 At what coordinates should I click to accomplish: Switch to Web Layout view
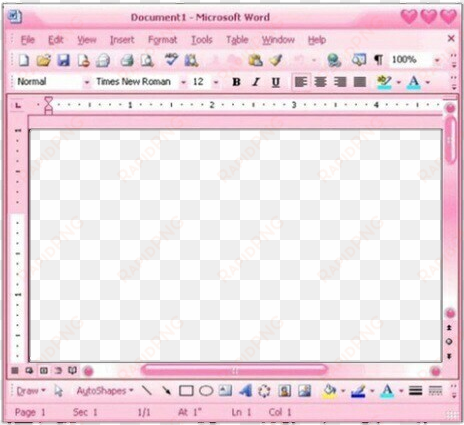click(x=29, y=370)
